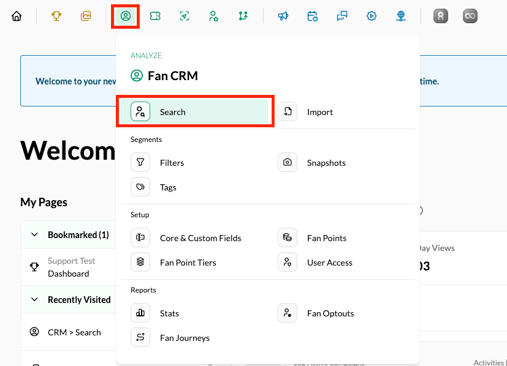Choose Search in Fan CRM menu
Screen dimensions: 507x366
click(x=194, y=112)
